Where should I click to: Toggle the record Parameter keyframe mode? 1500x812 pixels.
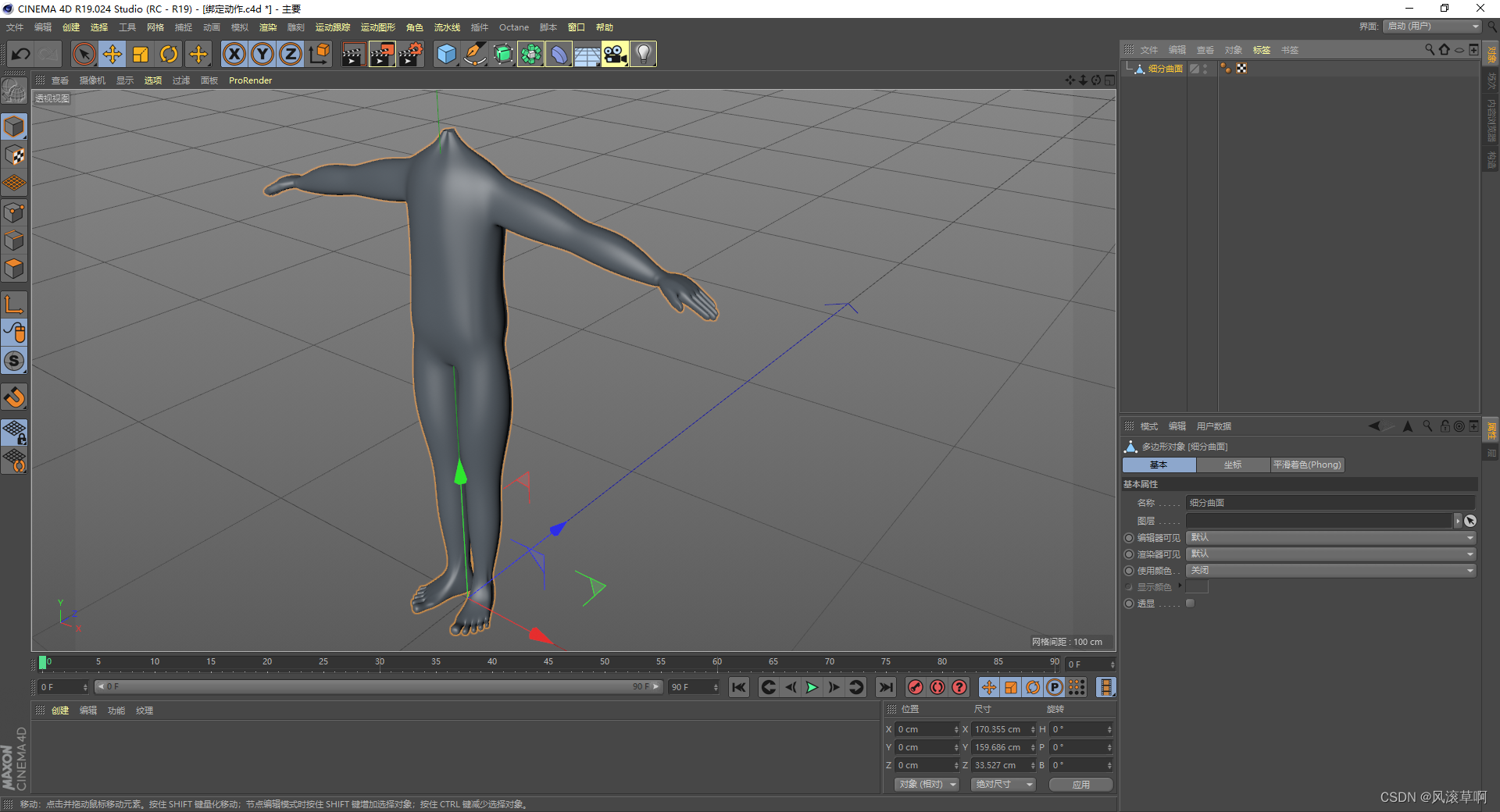tap(1054, 687)
